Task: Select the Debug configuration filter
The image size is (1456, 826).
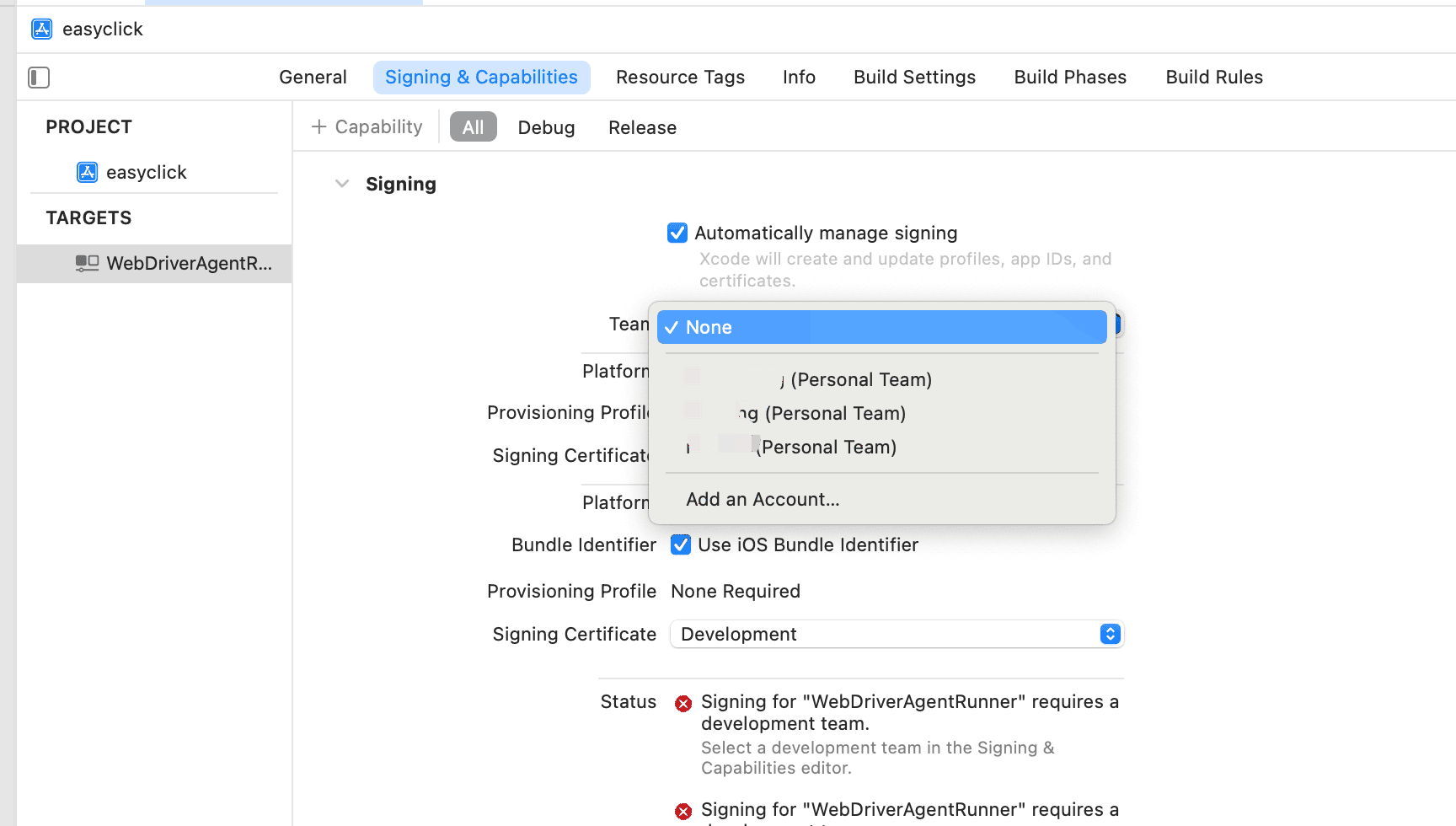Action: point(546,128)
